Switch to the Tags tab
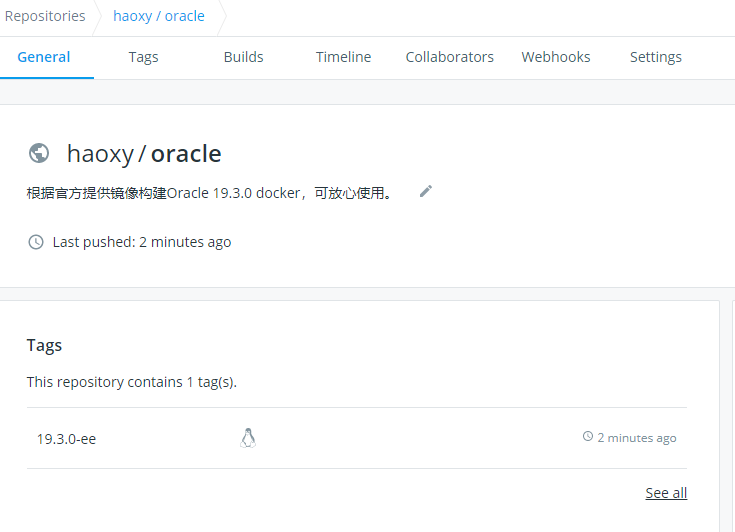The width and height of the screenshot is (735, 532). point(143,57)
